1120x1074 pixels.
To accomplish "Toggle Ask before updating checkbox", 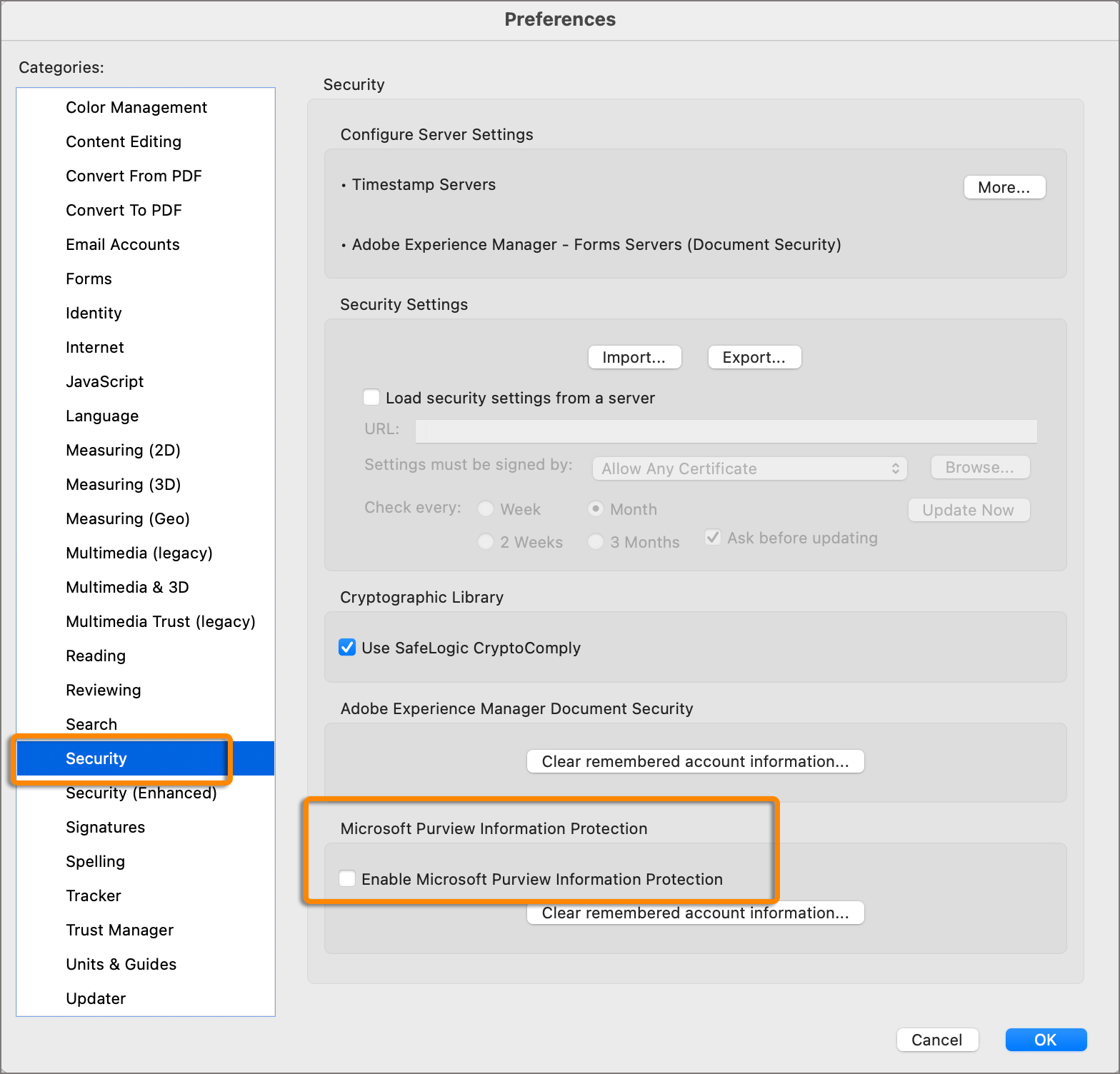I will (713, 538).
